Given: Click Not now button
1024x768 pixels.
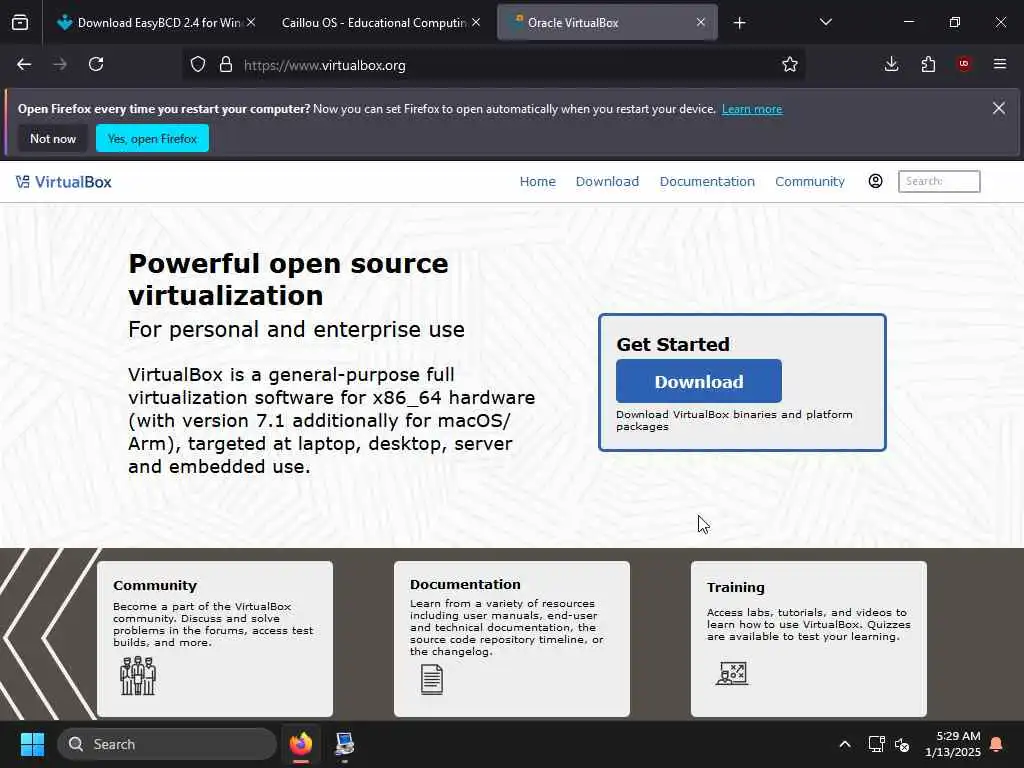Looking at the screenshot, I should click(53, 138).
